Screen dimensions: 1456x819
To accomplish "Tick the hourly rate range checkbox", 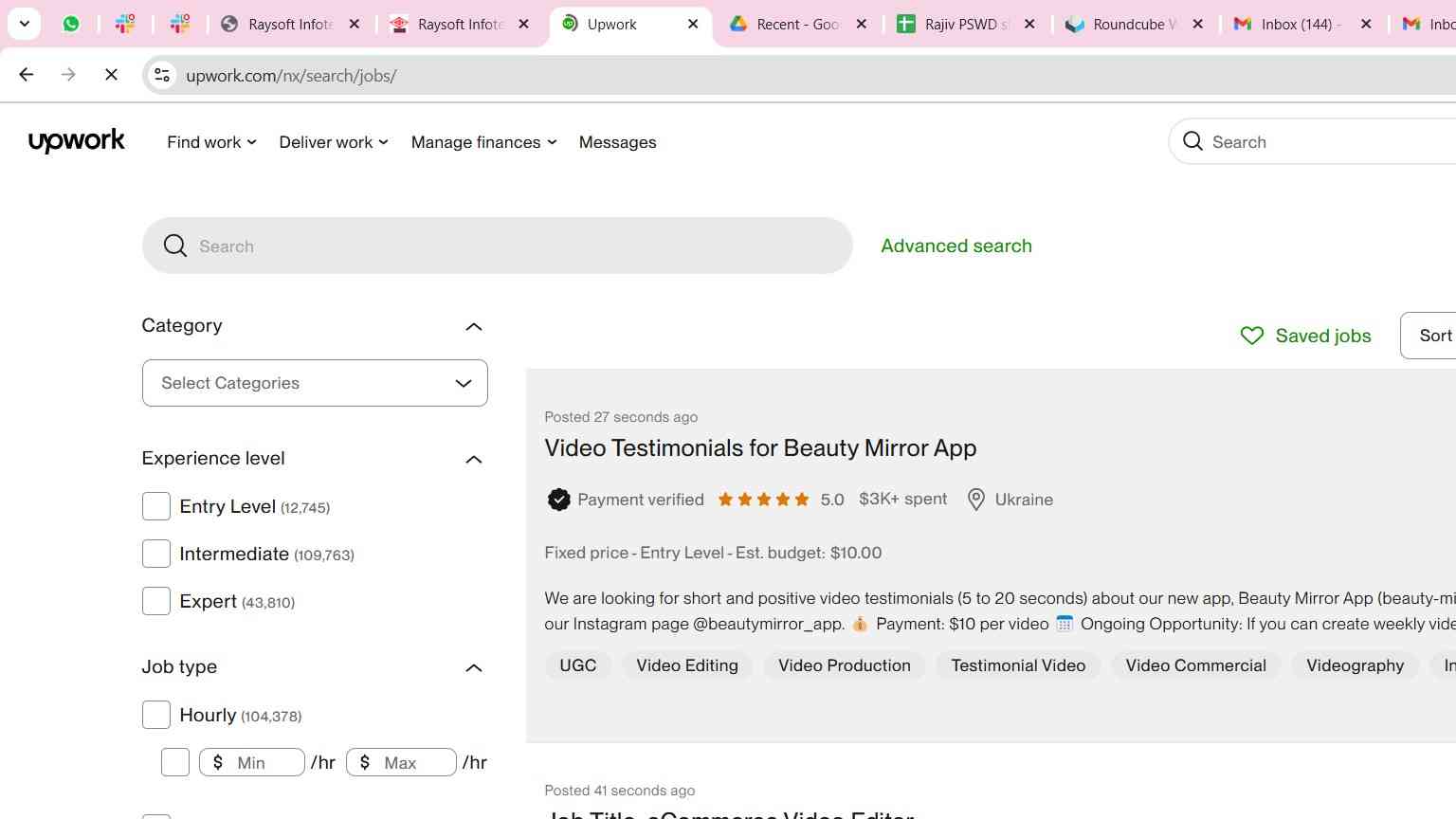I will point(175,762).
